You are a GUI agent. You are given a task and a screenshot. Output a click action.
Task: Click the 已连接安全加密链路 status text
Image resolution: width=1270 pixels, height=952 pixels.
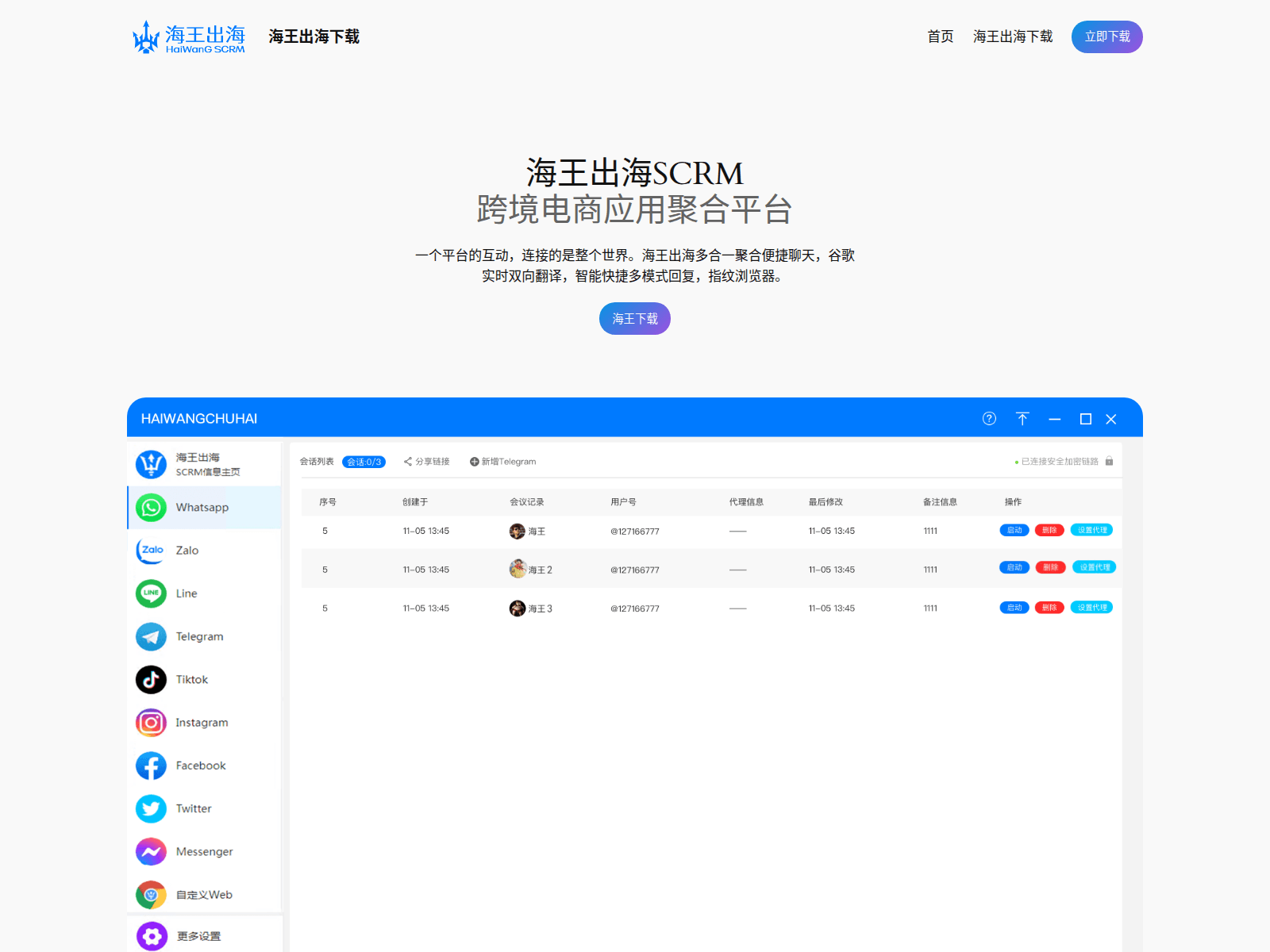pos(1060,462)
